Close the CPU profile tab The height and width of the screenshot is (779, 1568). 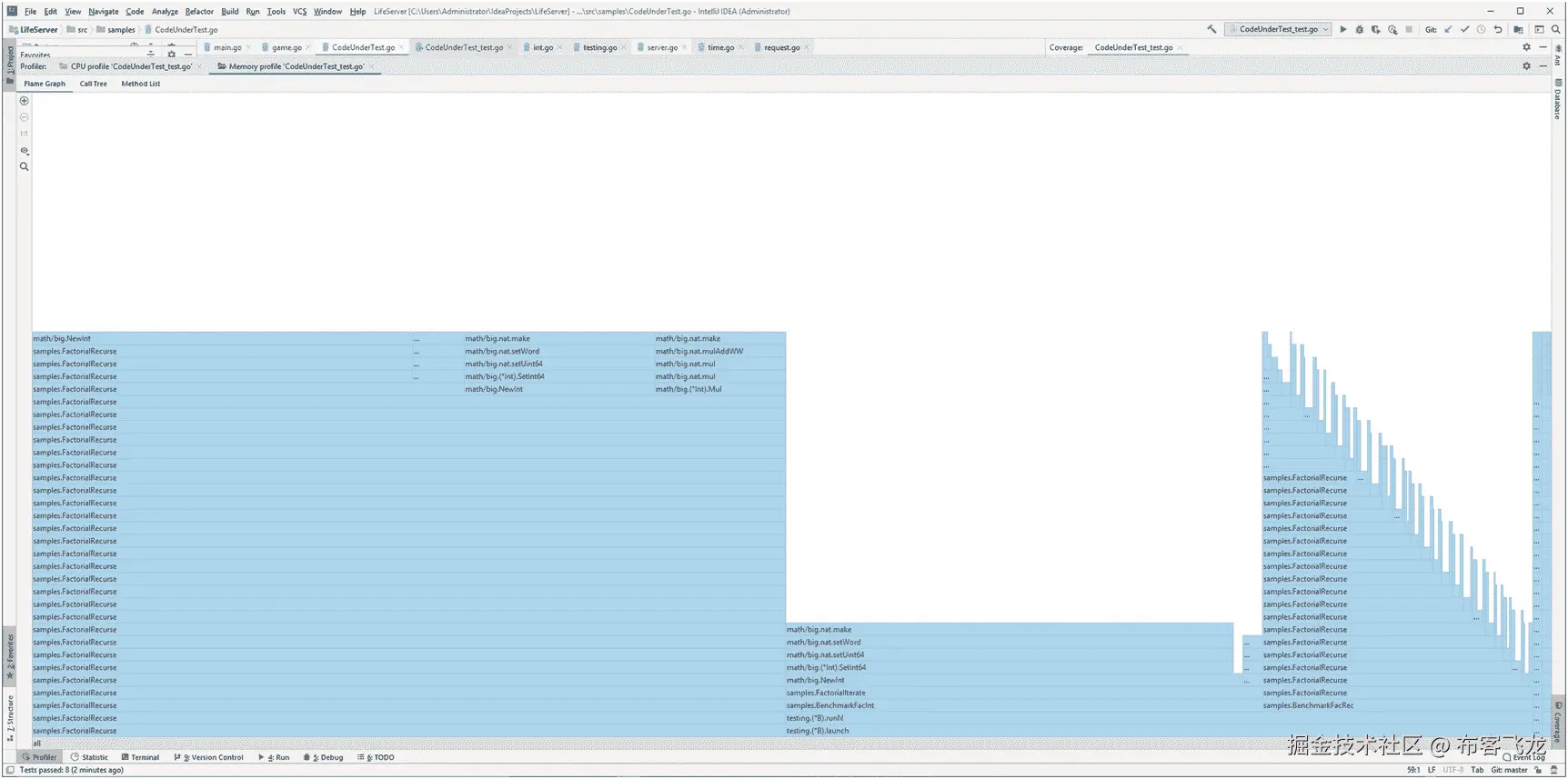[199, 66]
